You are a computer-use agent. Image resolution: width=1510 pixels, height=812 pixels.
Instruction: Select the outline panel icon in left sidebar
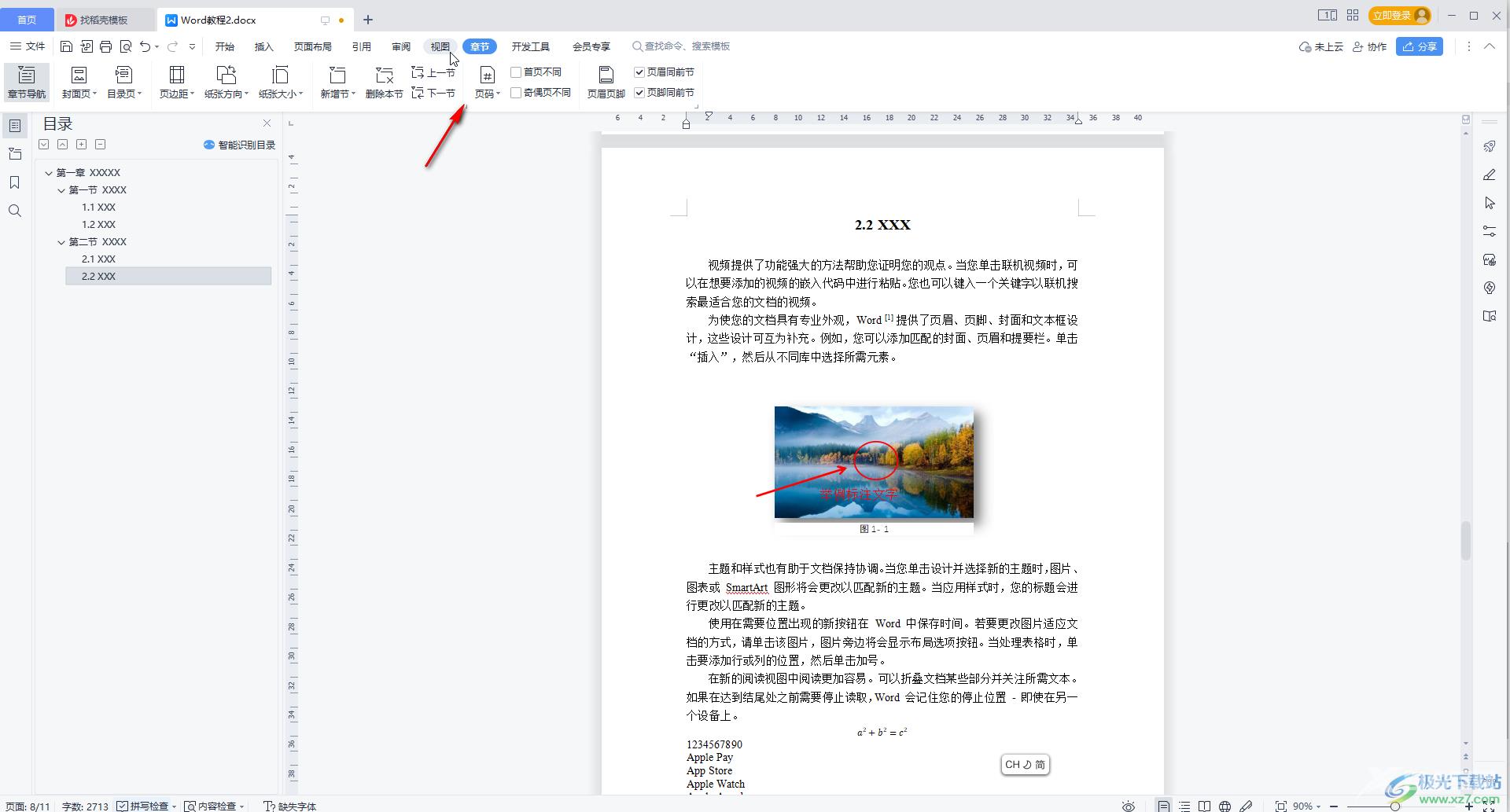(x=15, y=126)
